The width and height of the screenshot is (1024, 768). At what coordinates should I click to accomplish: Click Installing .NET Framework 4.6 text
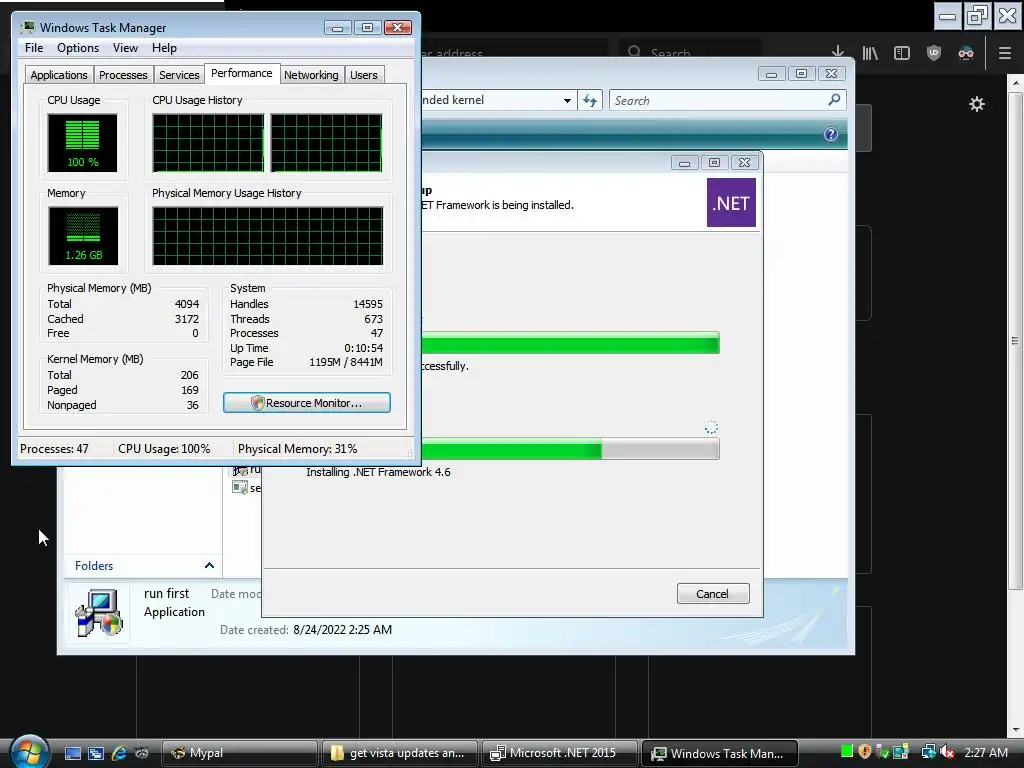[x=378, y=472]
